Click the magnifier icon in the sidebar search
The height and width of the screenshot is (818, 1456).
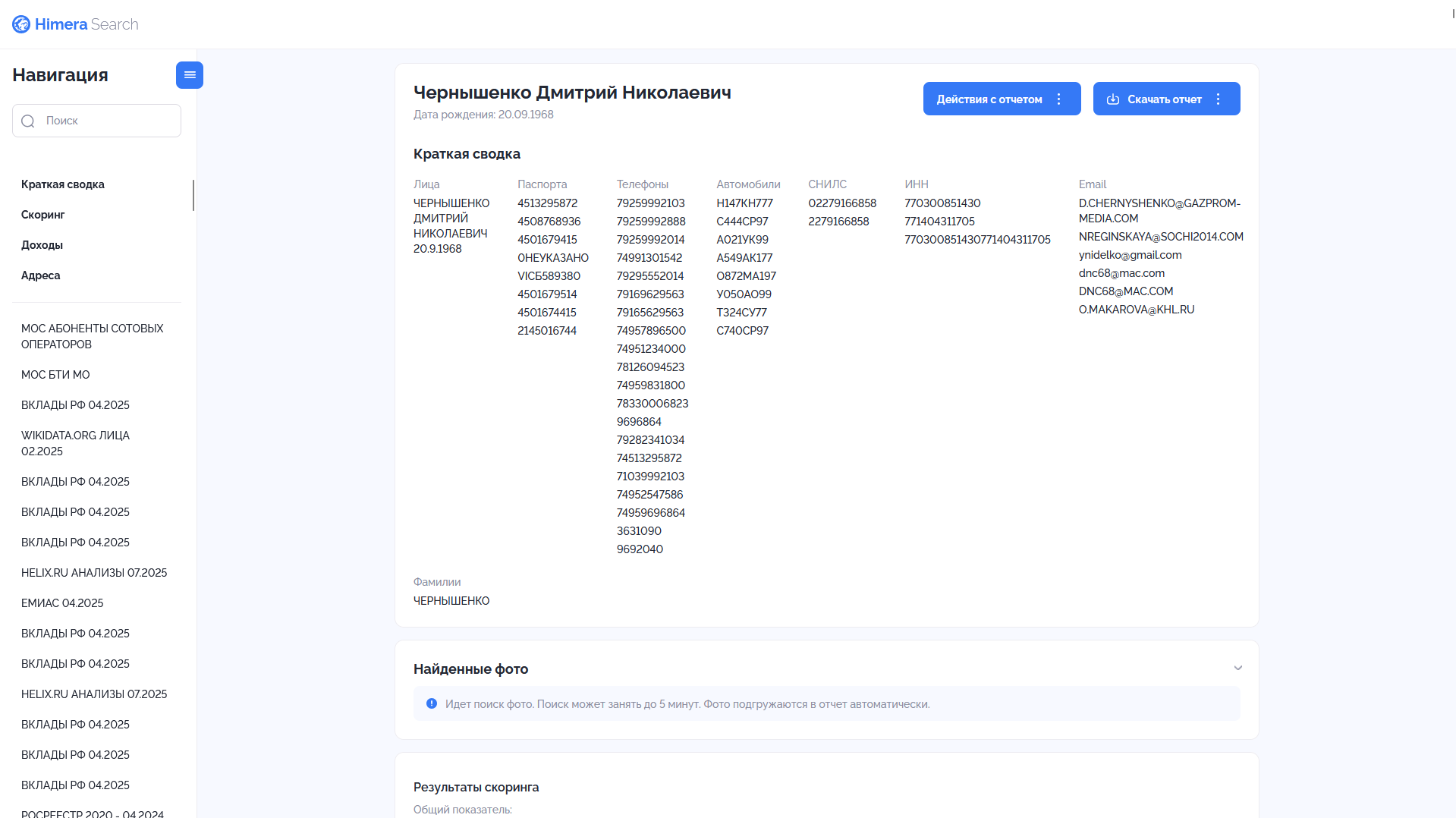pyautogui.click(x=28, y=121)
